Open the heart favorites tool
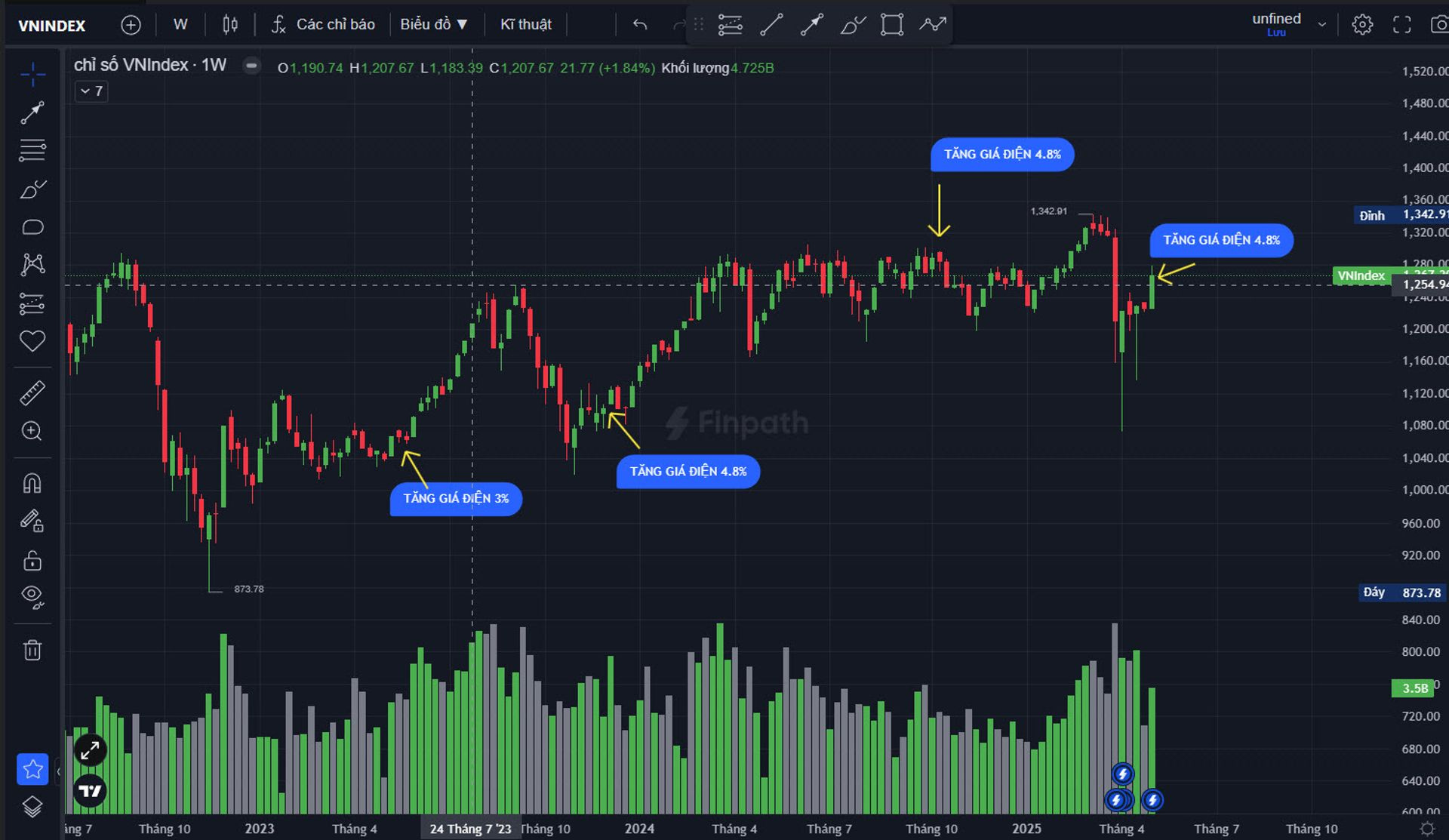The width and height of the screenshot is (1449, 840). pos(32,341)
